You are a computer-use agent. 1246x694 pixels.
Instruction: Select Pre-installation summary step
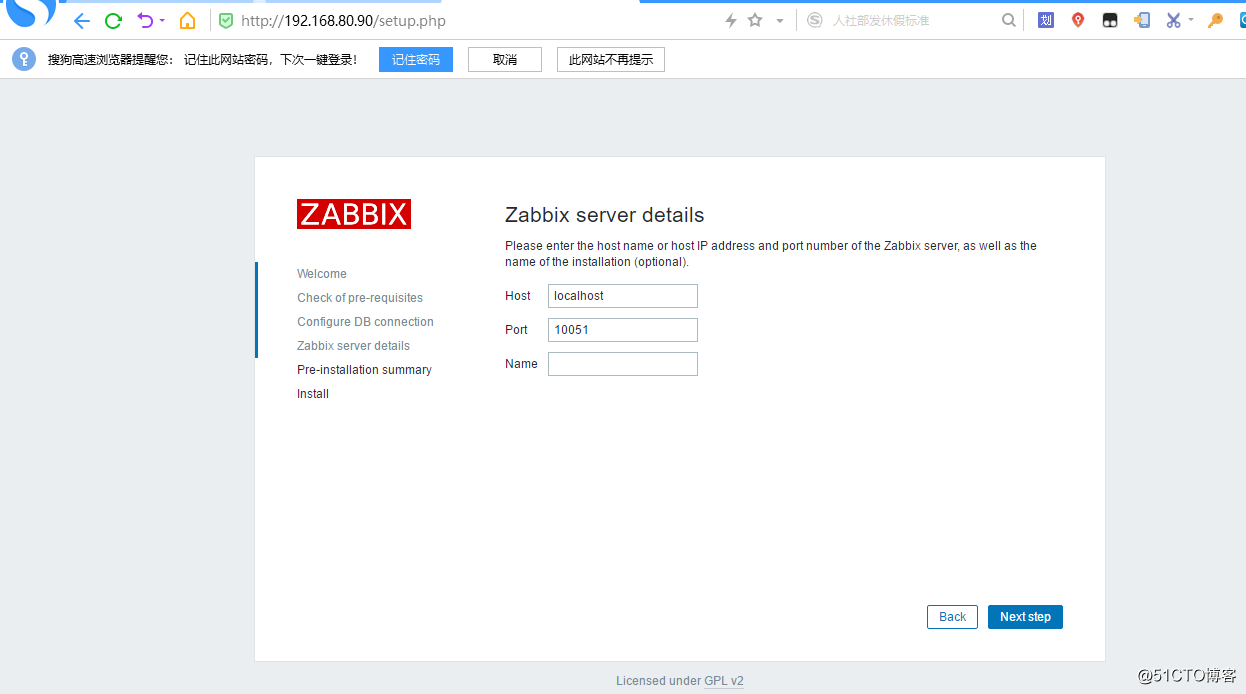click(364, 370)
